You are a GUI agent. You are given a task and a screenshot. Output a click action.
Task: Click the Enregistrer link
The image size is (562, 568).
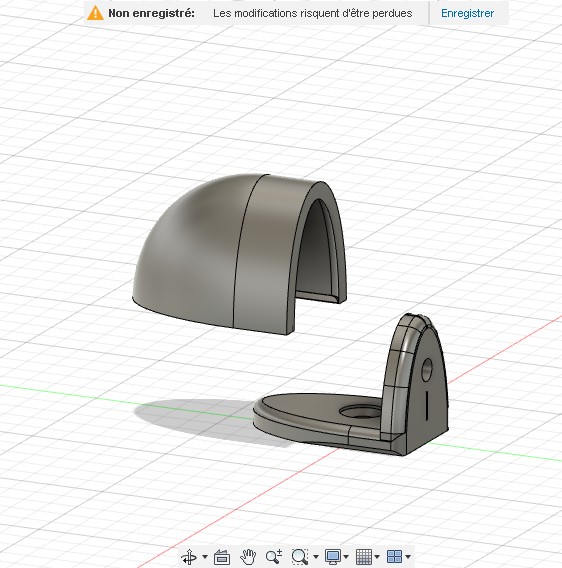coord(467,13)
